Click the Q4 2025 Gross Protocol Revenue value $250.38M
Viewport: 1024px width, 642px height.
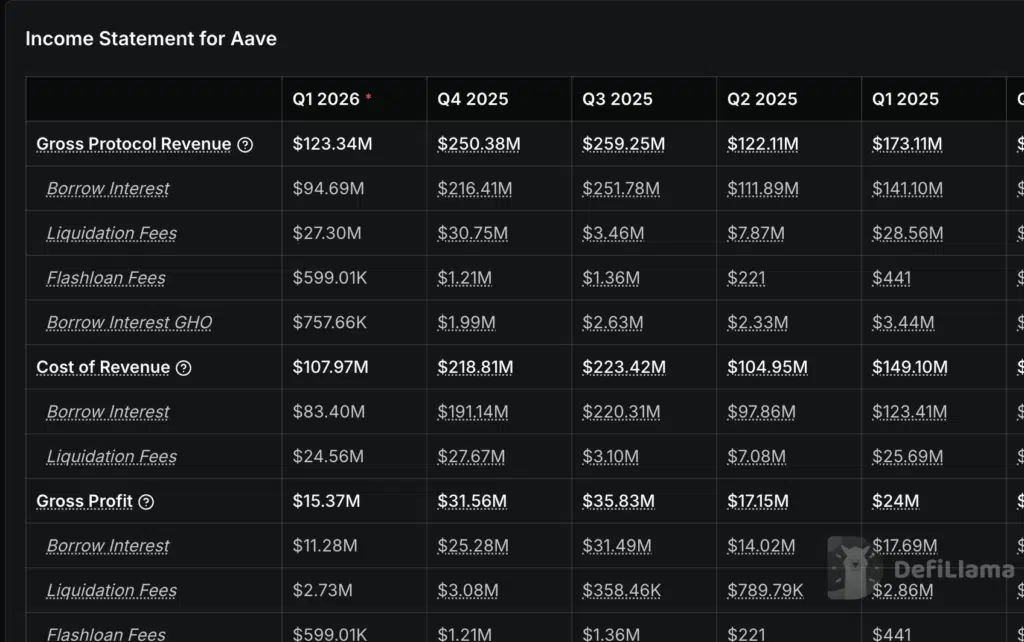click(x=478, y=144)
